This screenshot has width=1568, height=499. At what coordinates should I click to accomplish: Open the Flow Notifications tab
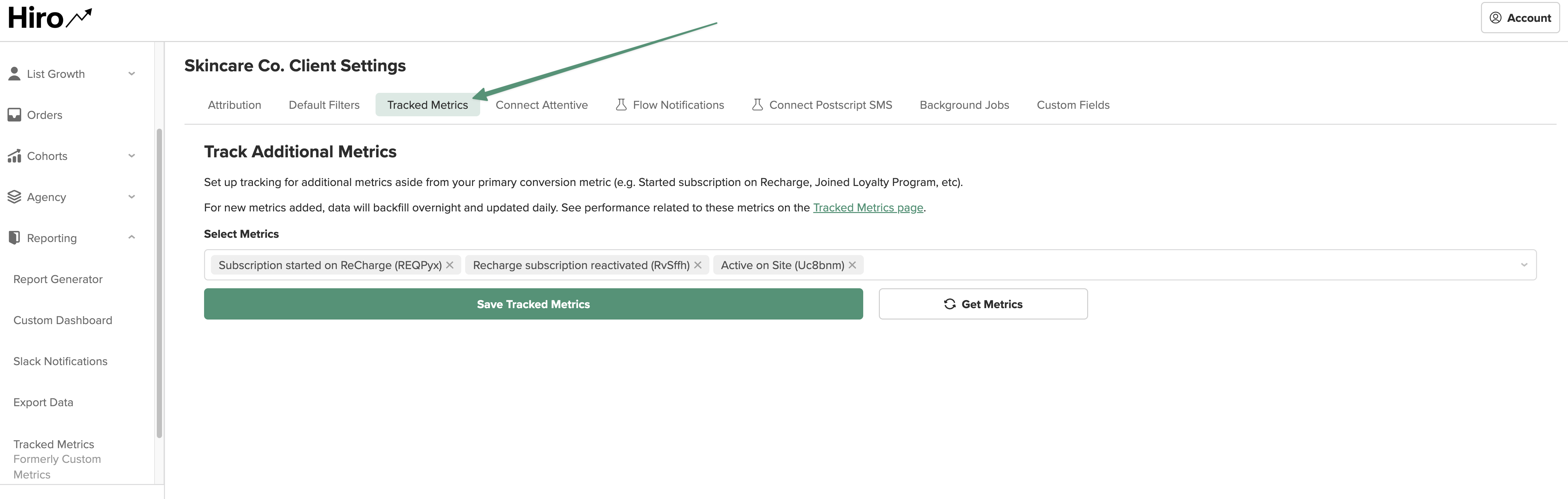point(670,105)
